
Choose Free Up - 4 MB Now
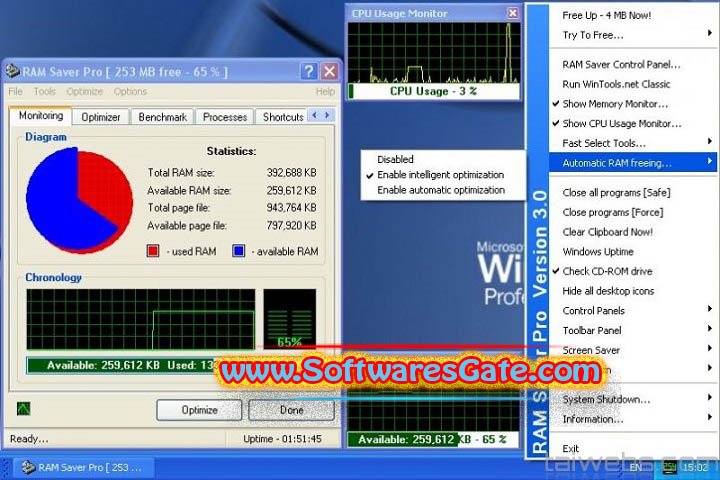coord(633,15)
